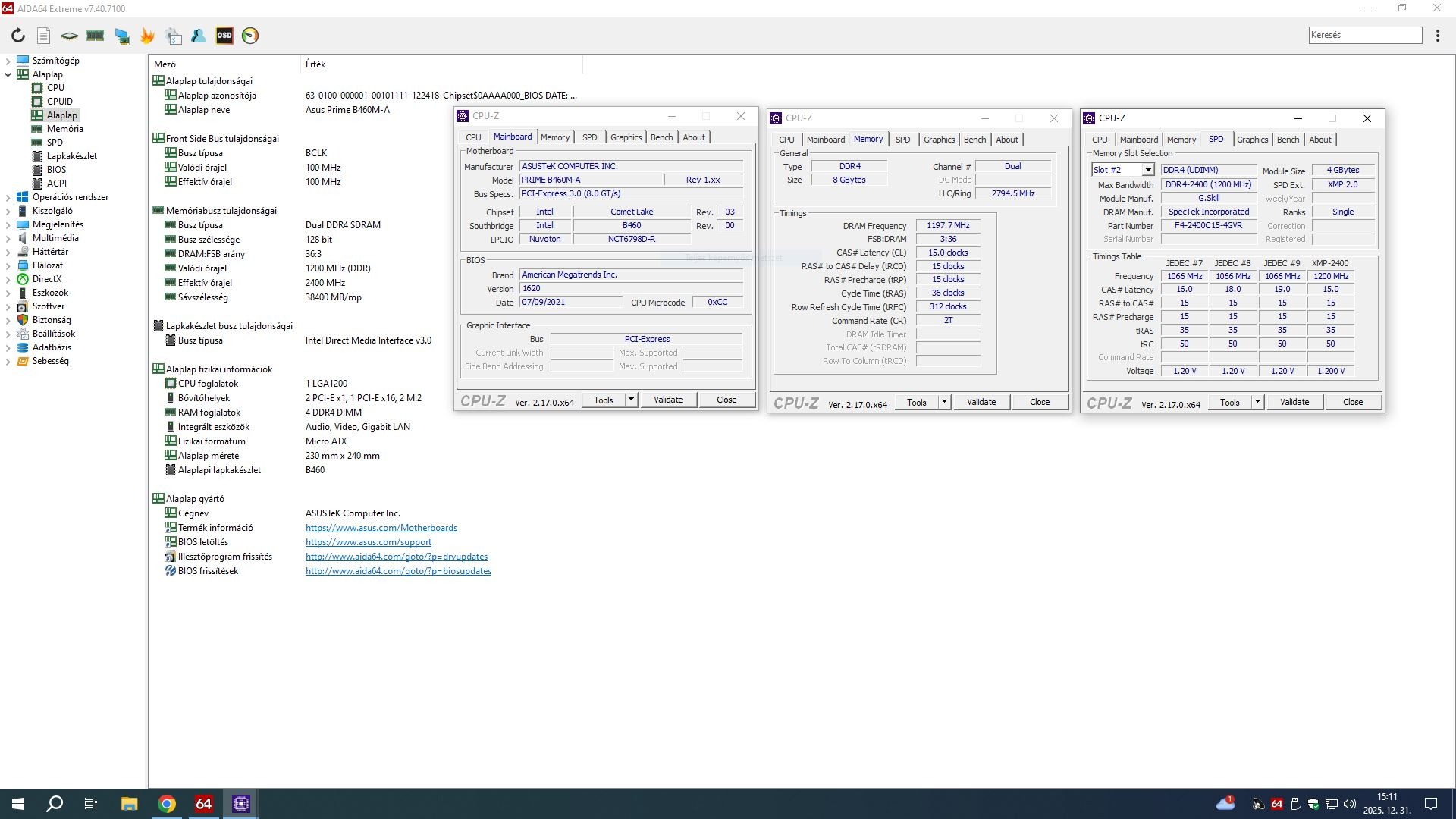Click the Keresés search input field

point(1365,35)
